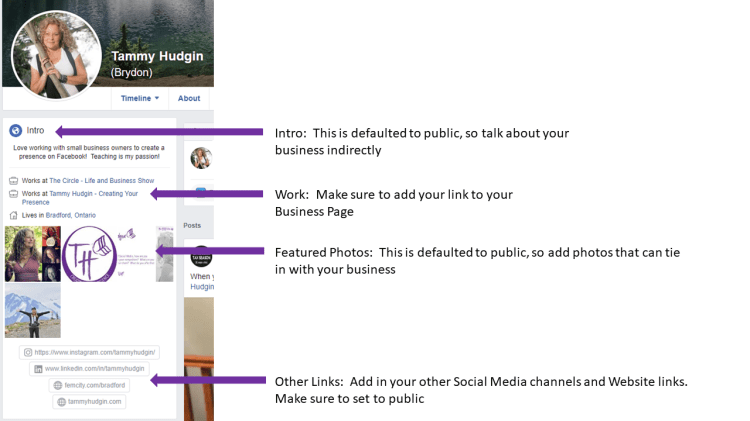Switch to the About tab
750x421 pixels.
(x=189, y=98)
